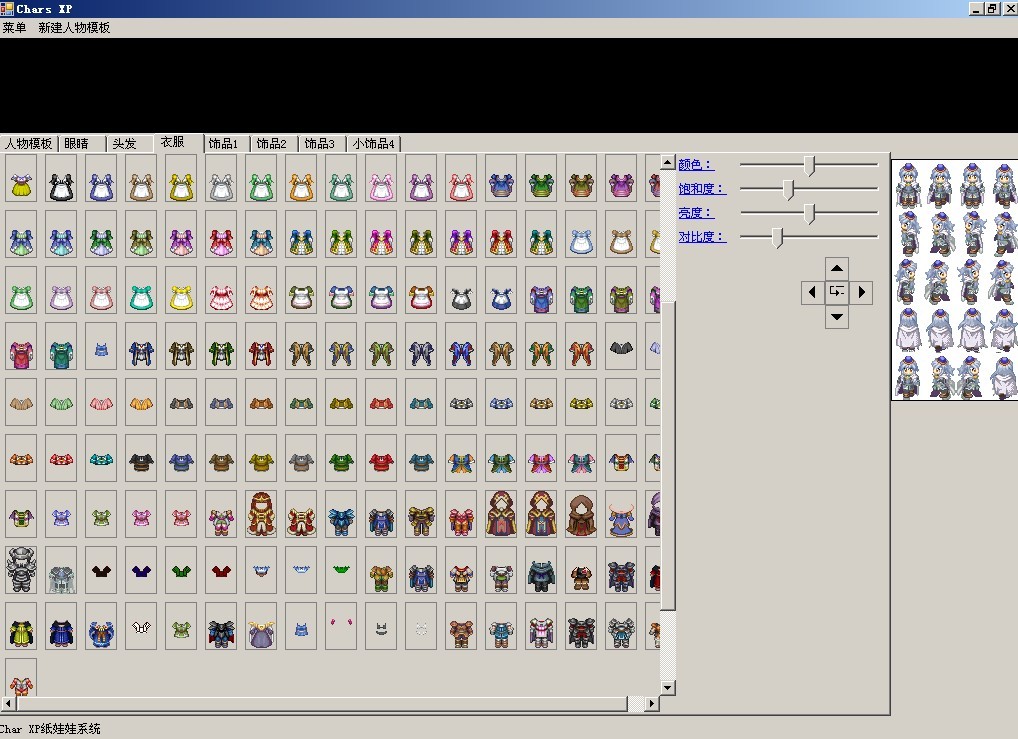
Task: Open the 新建人物模板 menu item
Action: point(74,28)
